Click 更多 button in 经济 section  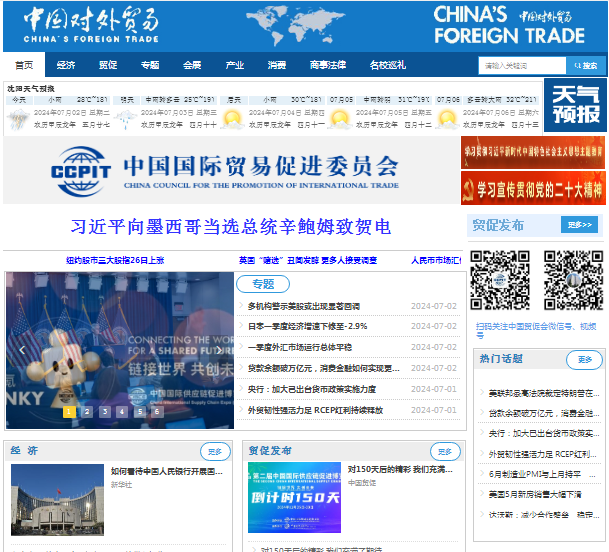(x=215, y=452)
